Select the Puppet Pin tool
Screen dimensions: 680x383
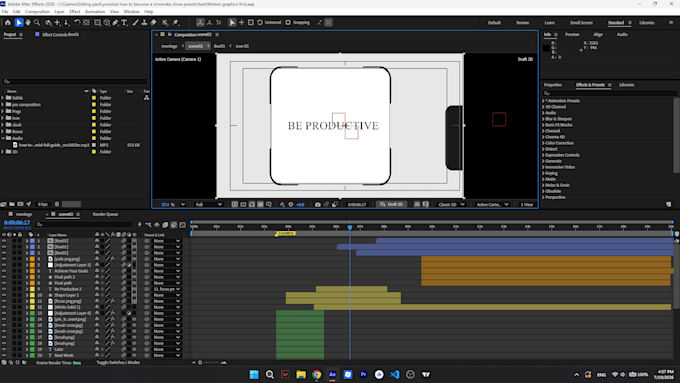176,23
